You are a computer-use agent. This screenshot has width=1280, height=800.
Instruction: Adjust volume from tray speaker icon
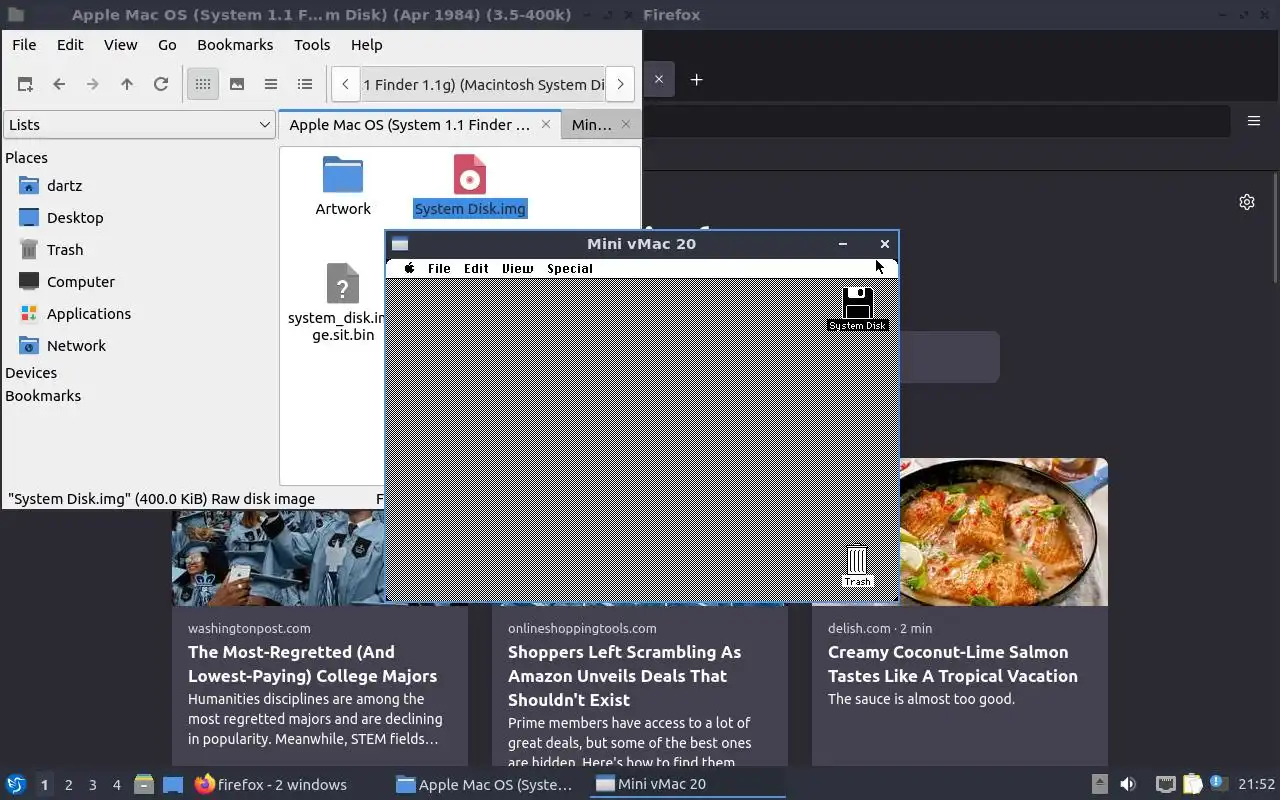(1127, 784)
